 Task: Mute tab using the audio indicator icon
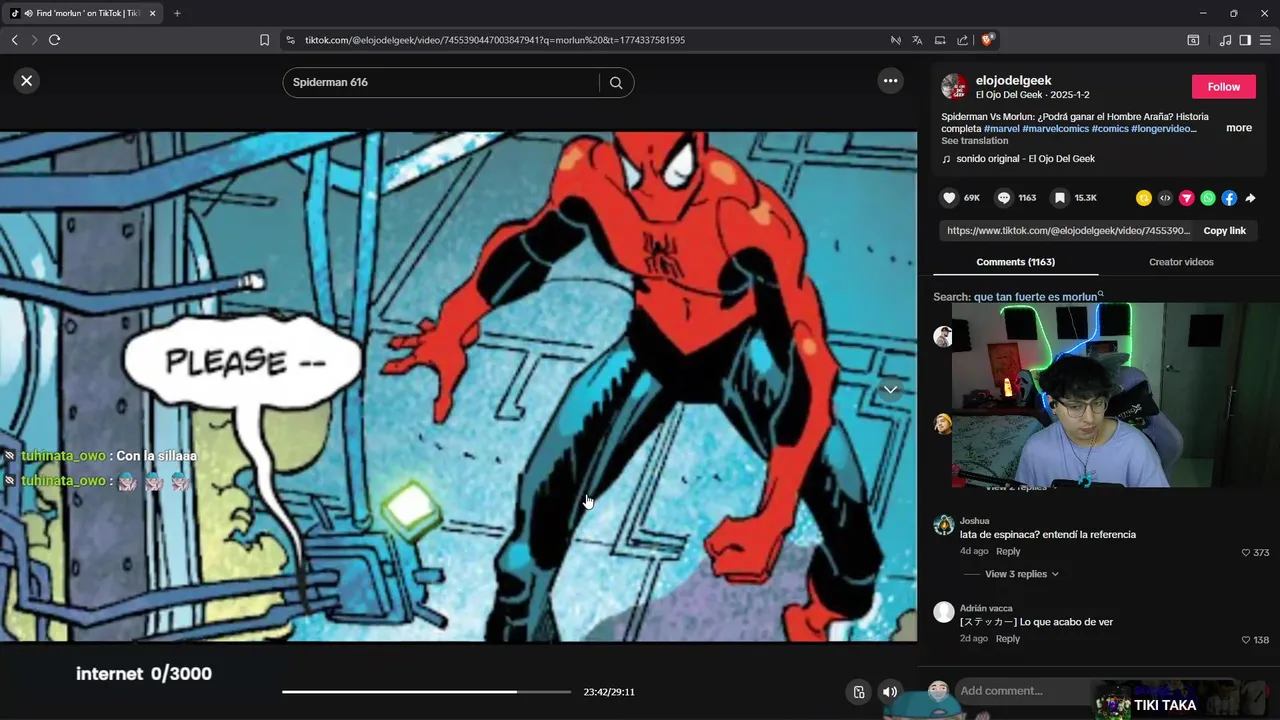(28, 13)
